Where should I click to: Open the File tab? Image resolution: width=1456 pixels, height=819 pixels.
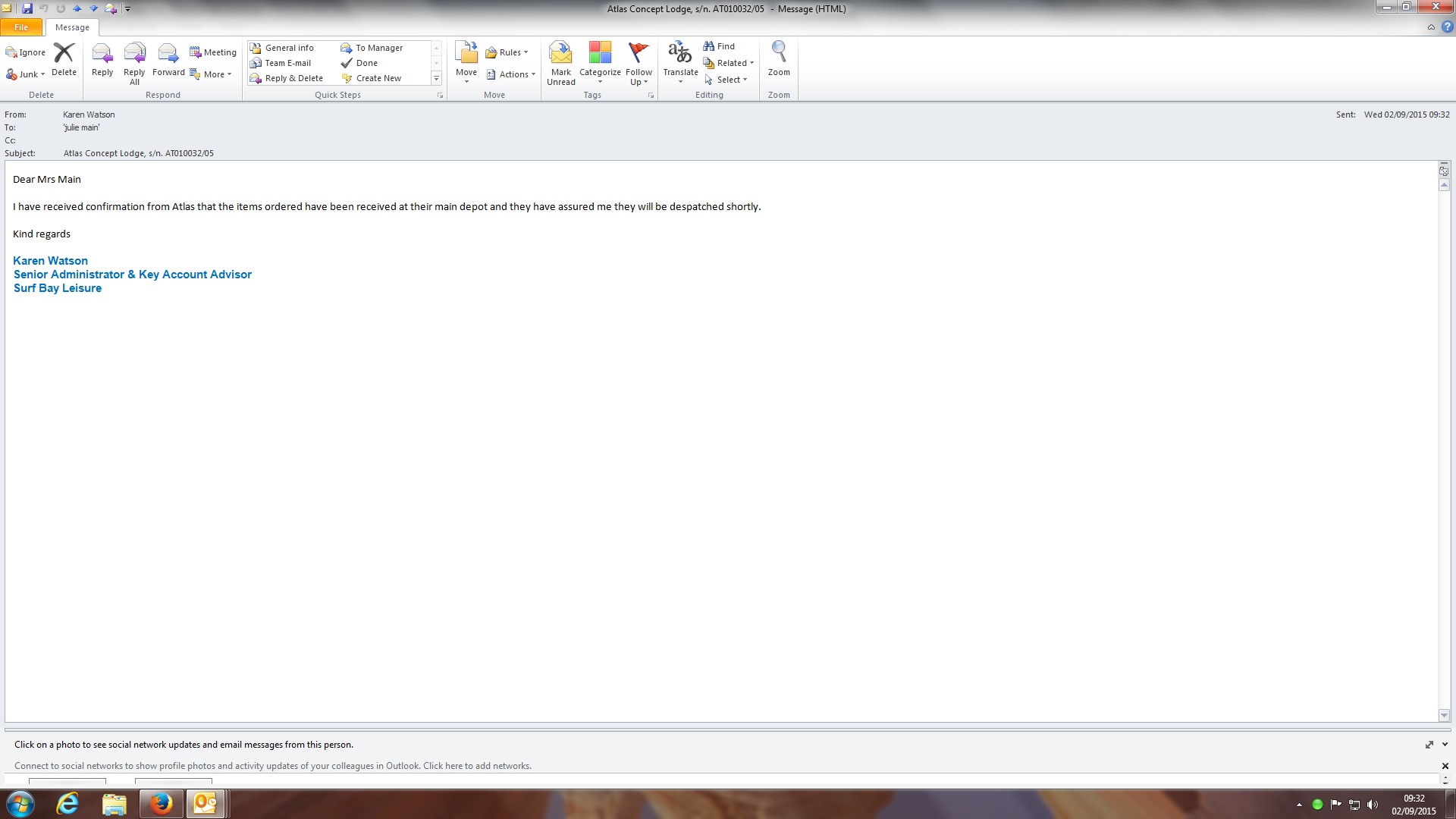pos(21,27)
